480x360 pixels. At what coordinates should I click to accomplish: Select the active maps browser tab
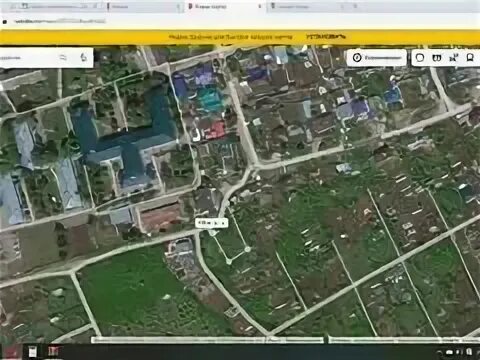[x=225, y=6]
